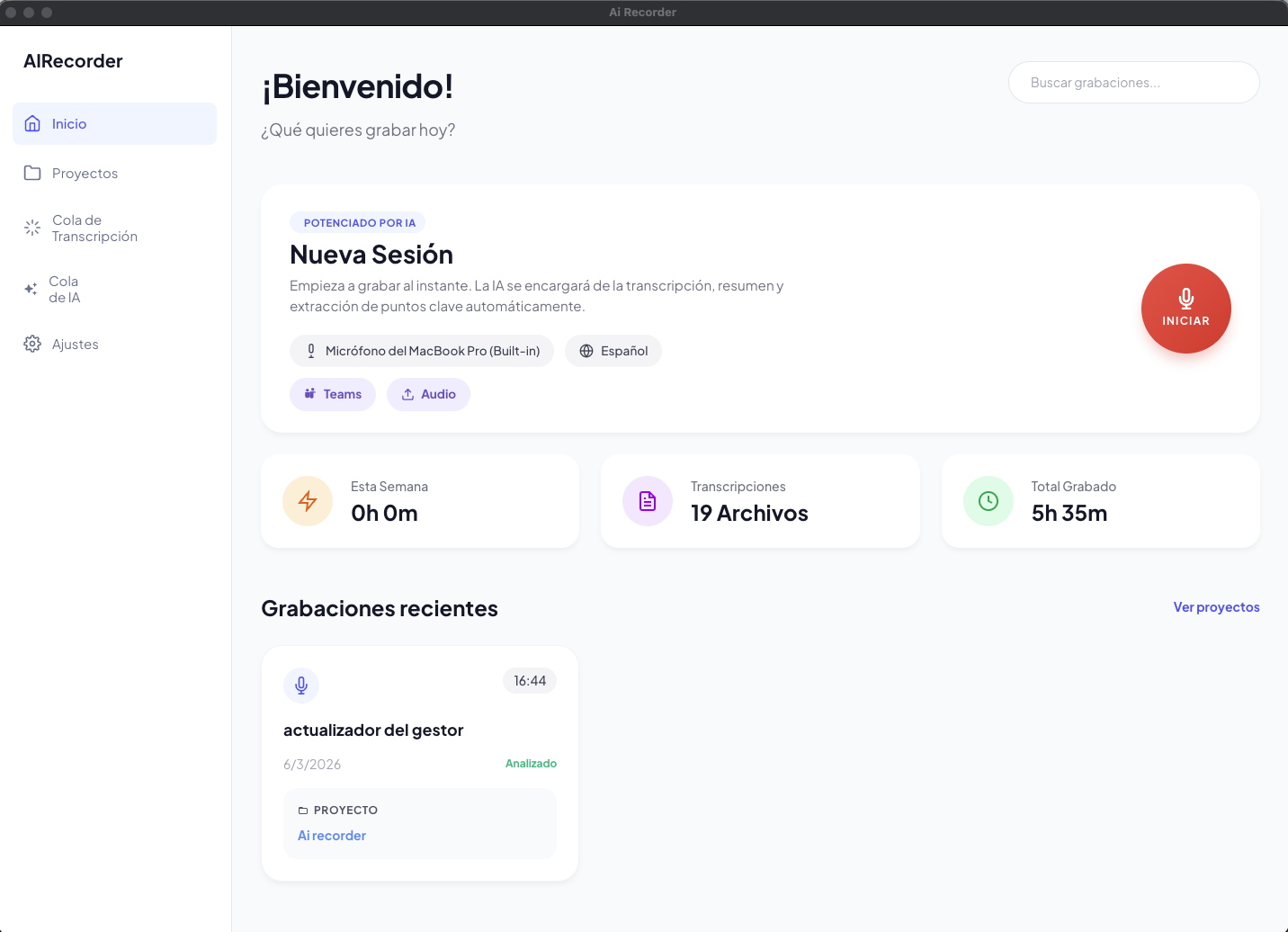Click the Cola de IA sparkles icon
This screenshot has width=1288, height=932.
tap(32, 289)
